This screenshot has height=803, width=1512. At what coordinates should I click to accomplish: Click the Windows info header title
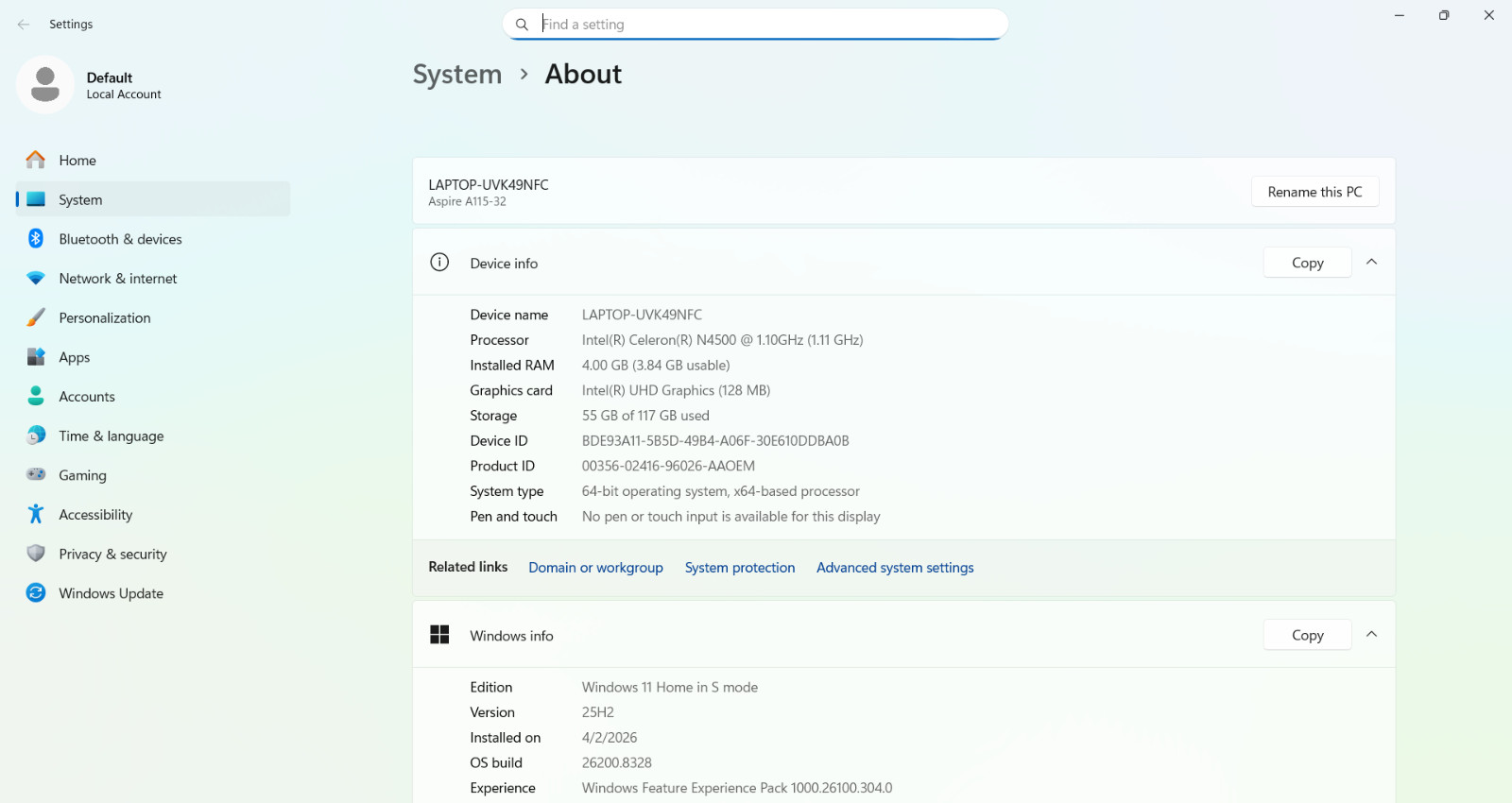tap(511, 636)
